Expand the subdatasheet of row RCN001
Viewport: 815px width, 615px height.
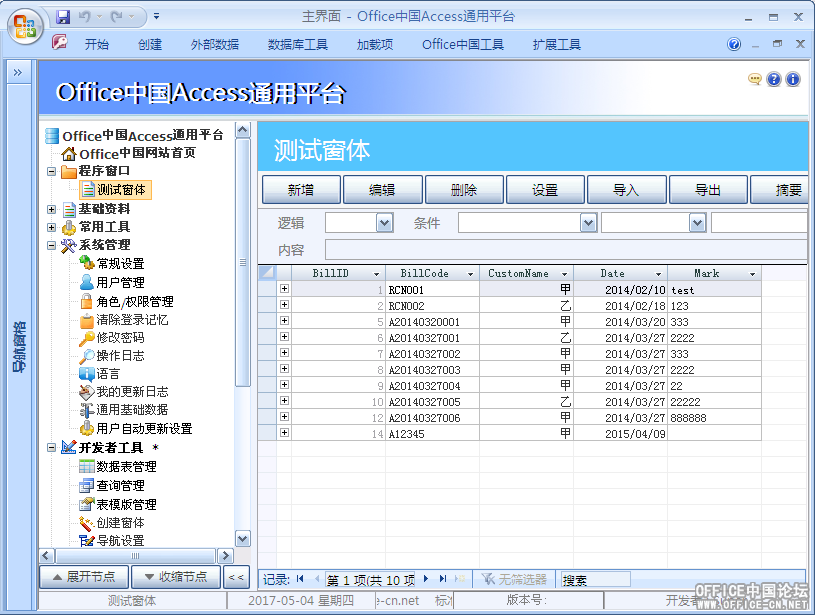pos(284,289)
